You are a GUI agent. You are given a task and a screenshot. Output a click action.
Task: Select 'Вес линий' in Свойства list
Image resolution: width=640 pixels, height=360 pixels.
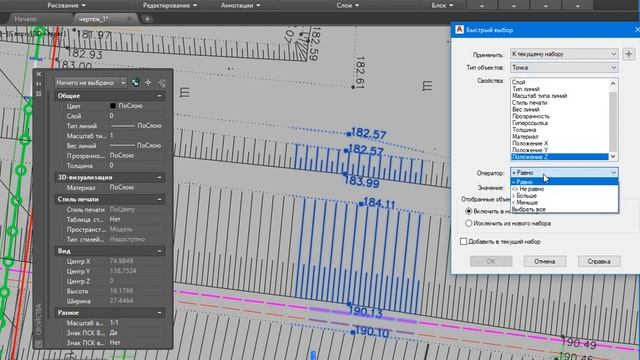tap(526, 109)
